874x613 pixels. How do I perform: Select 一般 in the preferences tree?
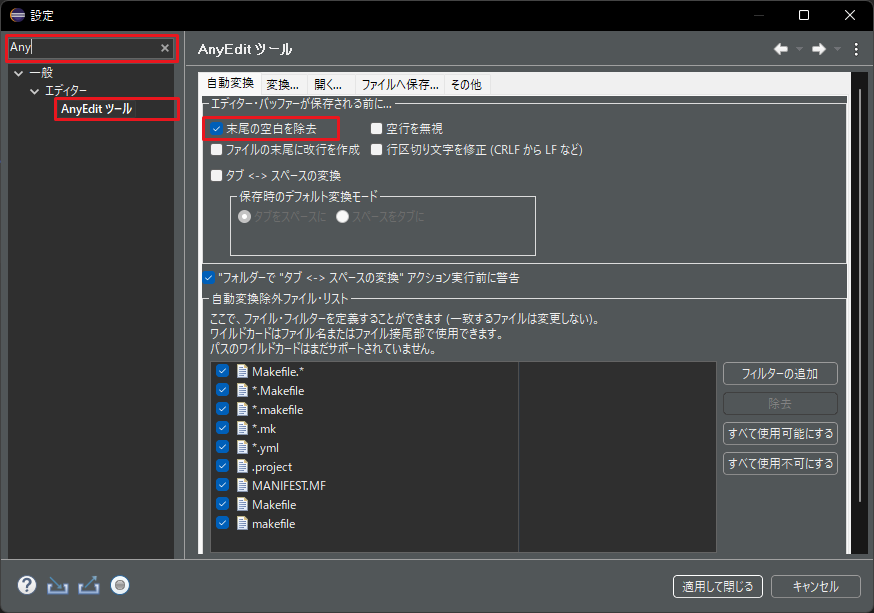(41, 72)
